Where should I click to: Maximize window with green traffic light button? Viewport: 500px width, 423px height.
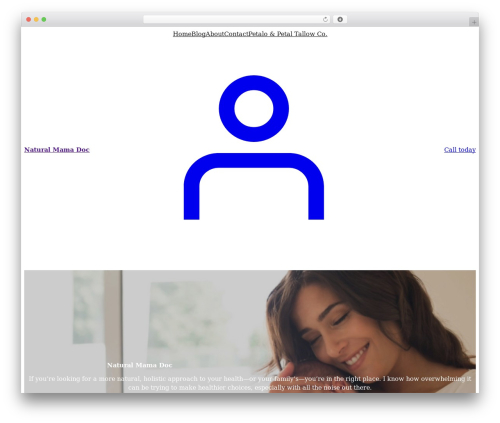[44, 20]
